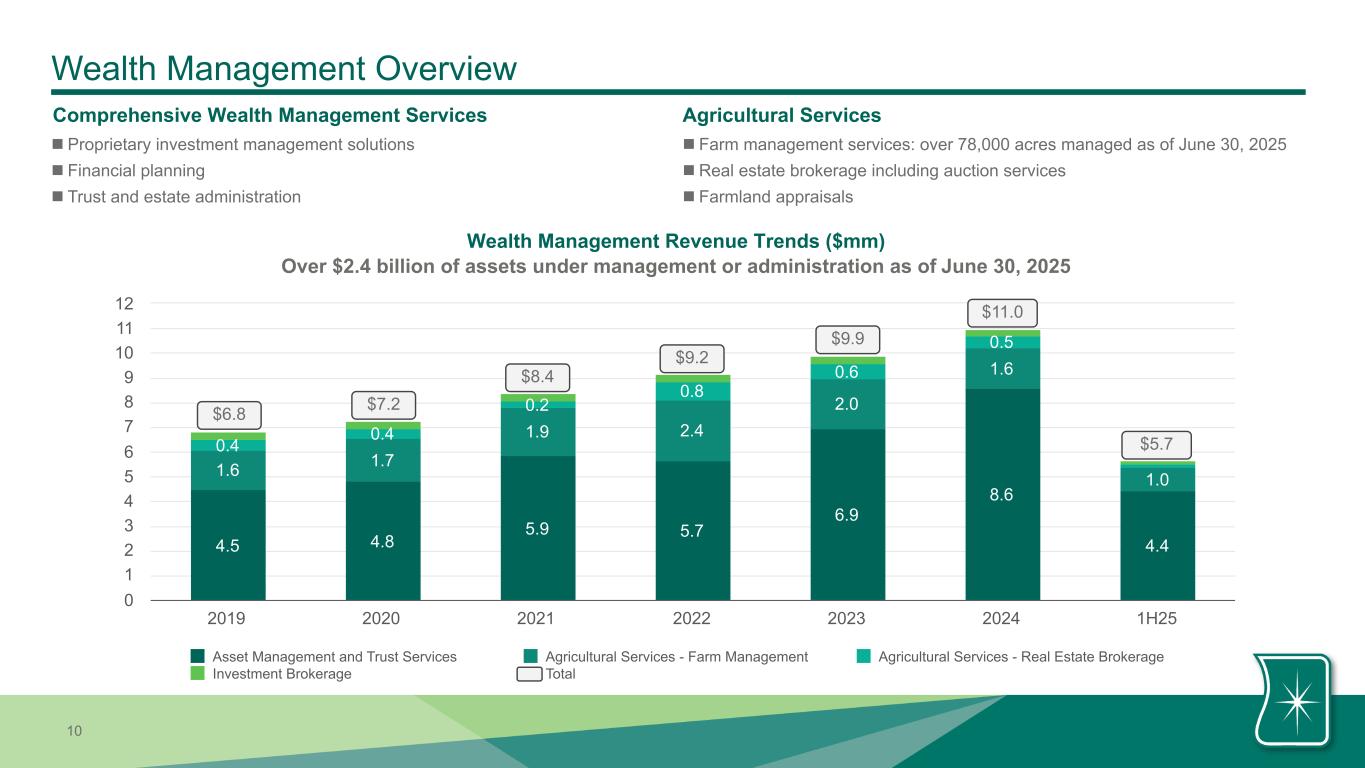
Task: Select the $6.8 total label above 2019
Action: pos(228,414)
